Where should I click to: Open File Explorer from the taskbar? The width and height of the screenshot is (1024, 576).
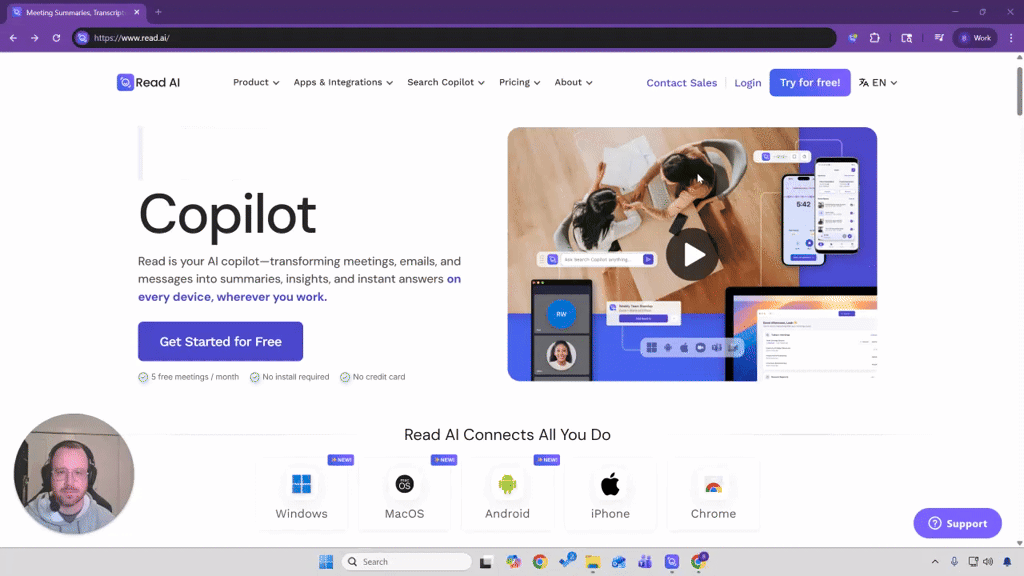pos(592,562)
